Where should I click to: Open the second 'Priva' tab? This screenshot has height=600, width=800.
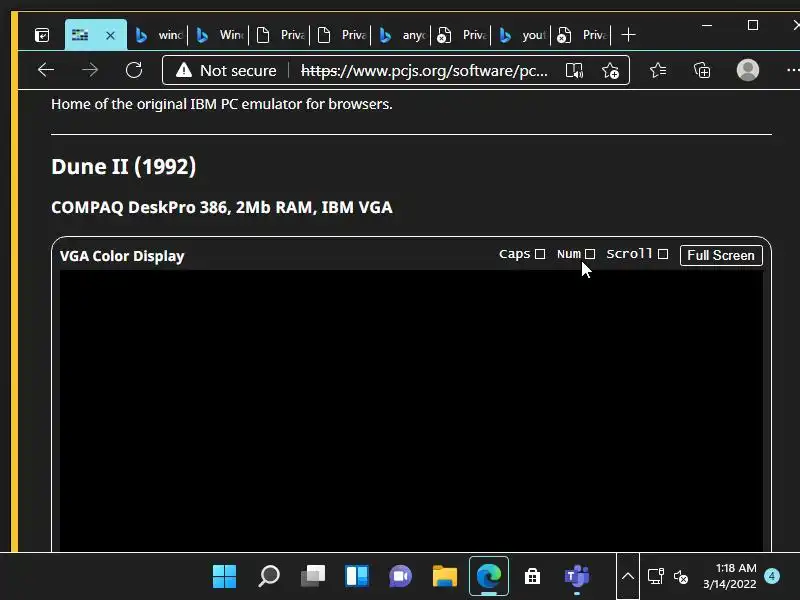tap(340, 35)
